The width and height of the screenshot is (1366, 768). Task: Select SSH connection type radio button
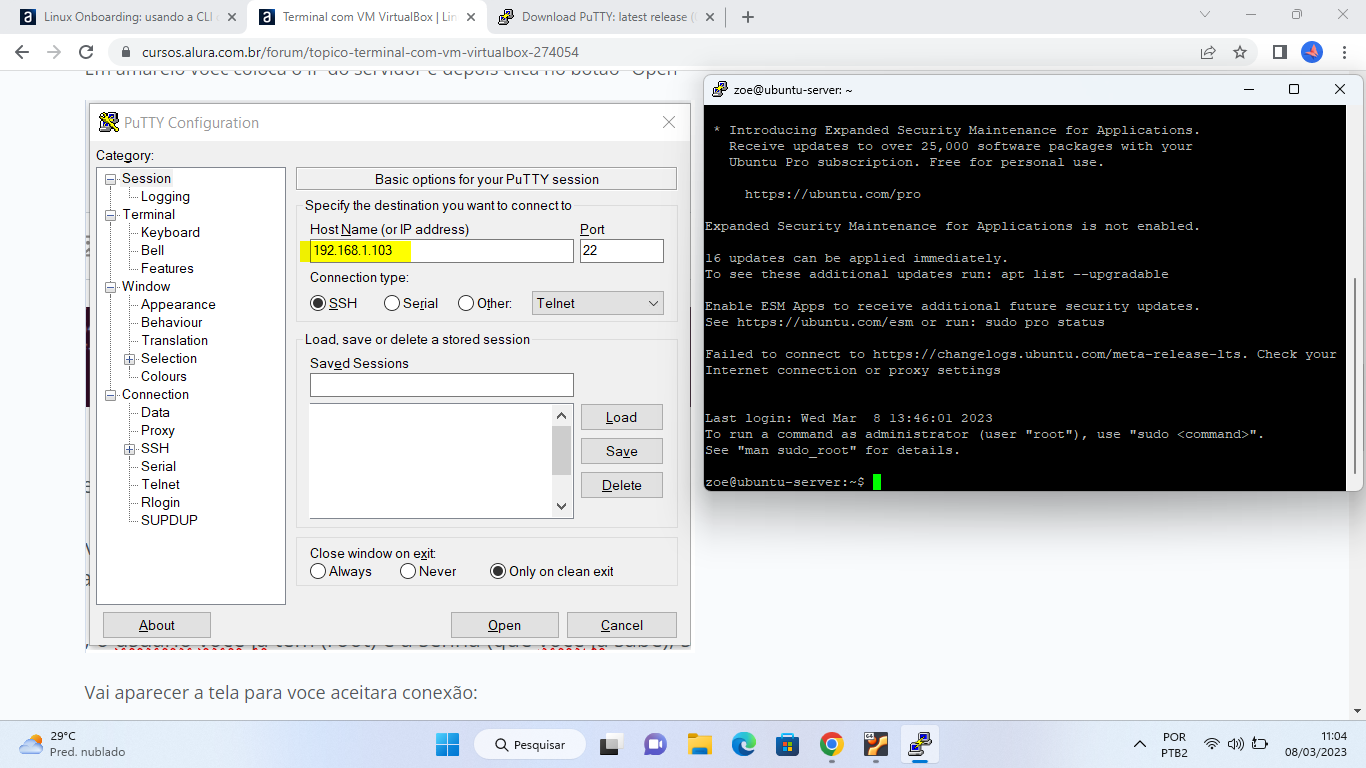coord(318,303)
